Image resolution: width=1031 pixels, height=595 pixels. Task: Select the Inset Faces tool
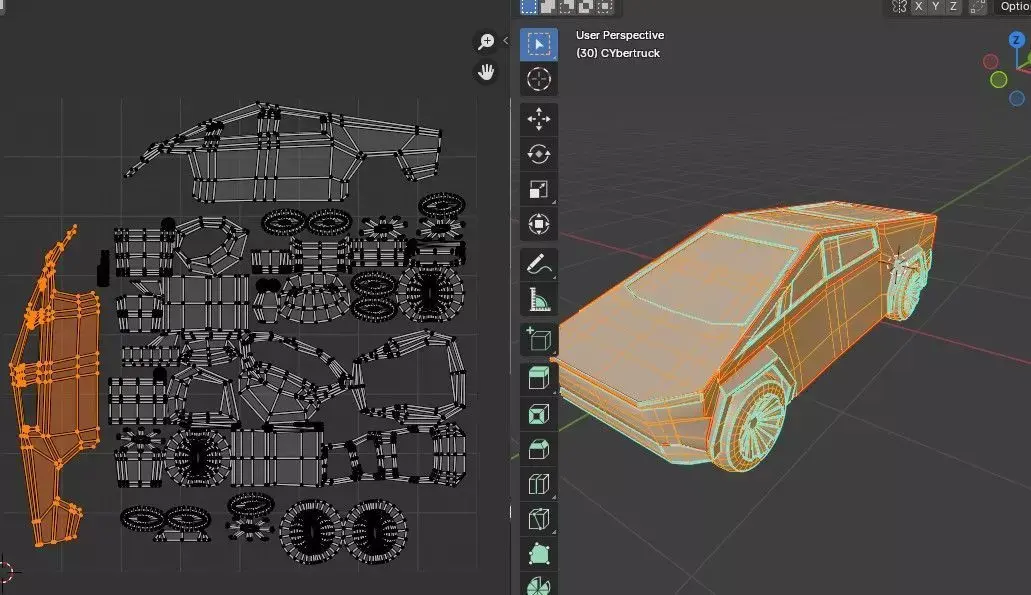coord(539,414)
